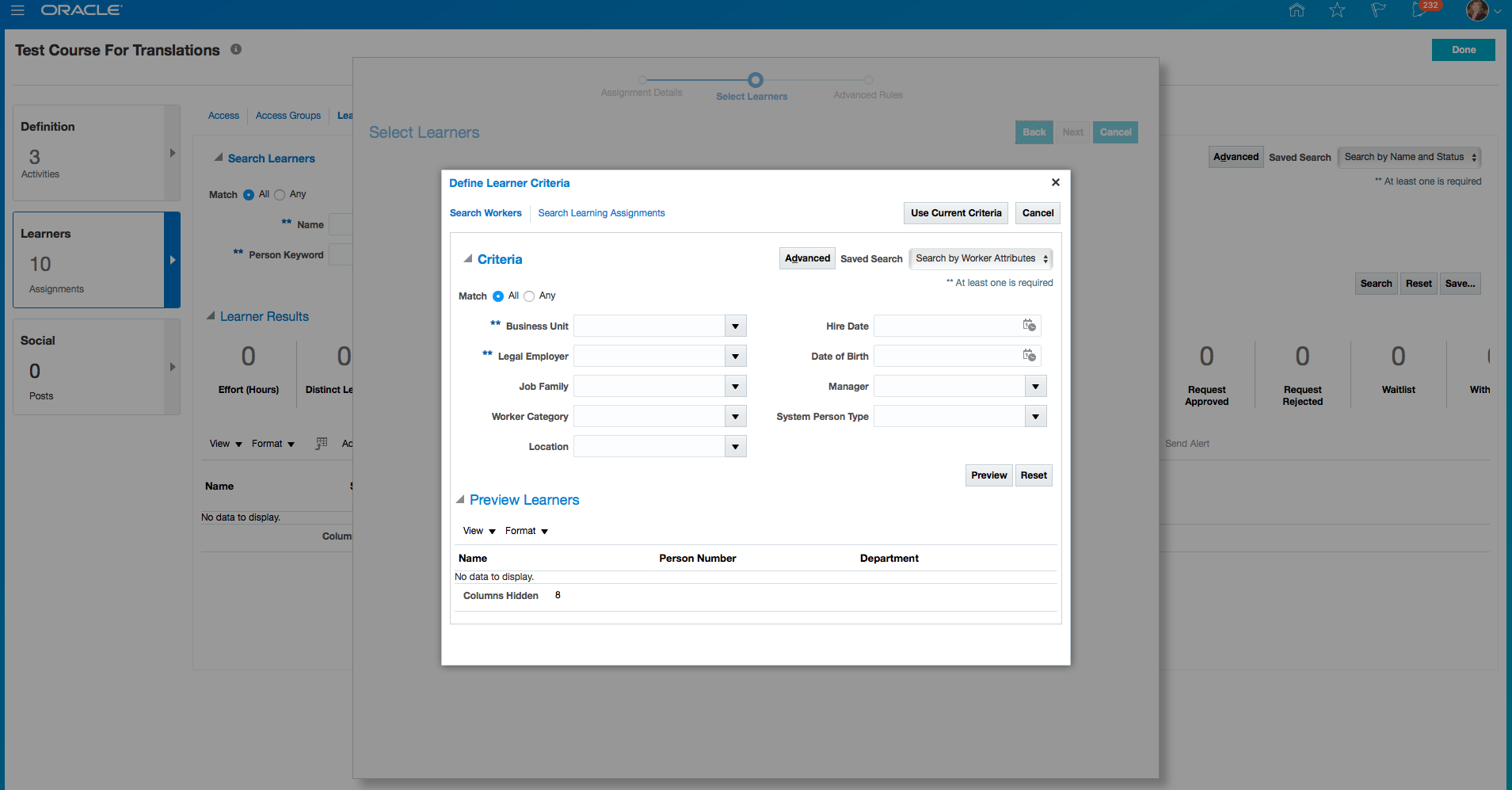Viewport: 1512px width, 790px height.
Task: Open View menu in Learner Results
Action: point(226,444)
